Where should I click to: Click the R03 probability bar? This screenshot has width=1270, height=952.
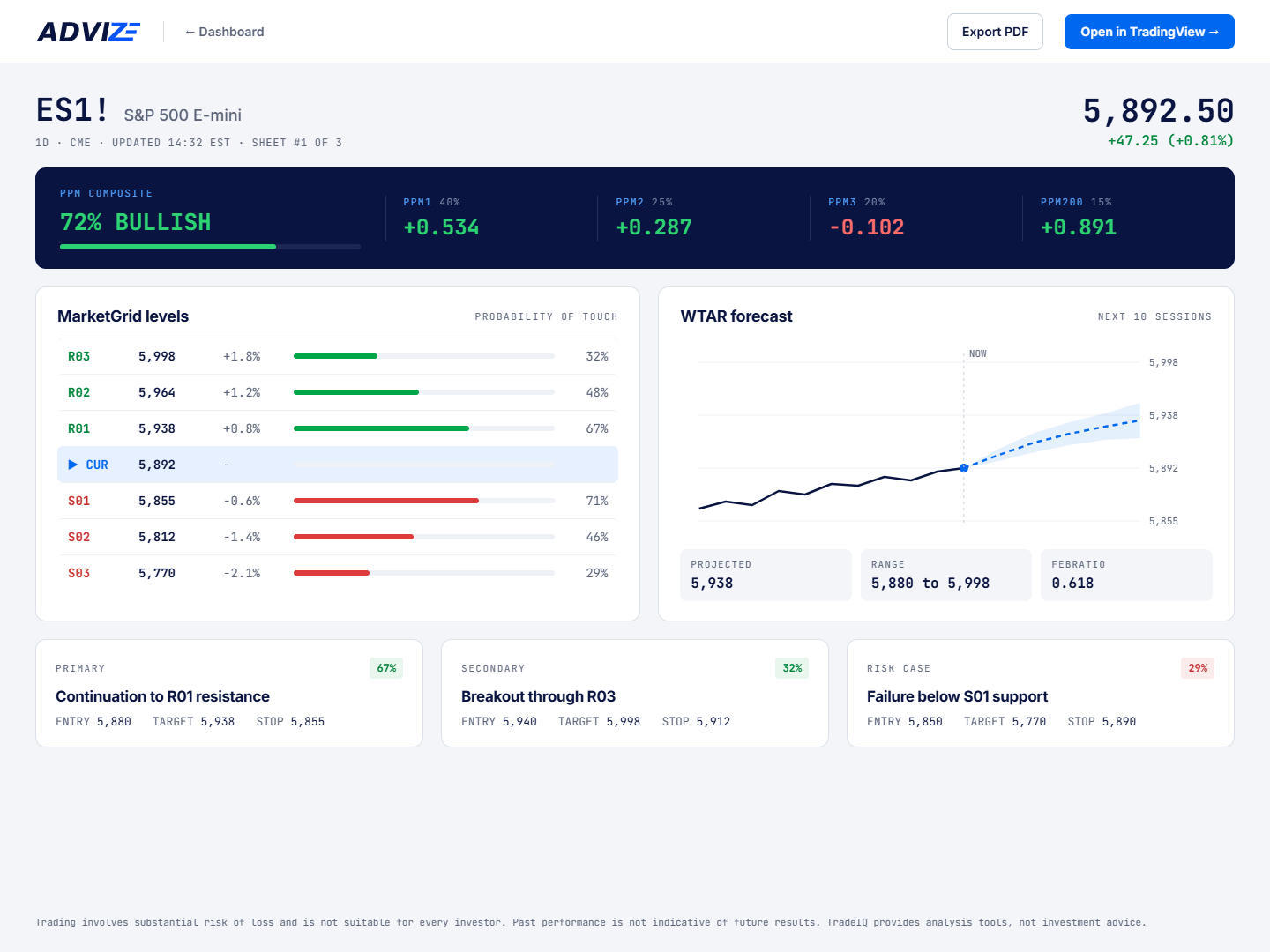[x=424, y=356]
